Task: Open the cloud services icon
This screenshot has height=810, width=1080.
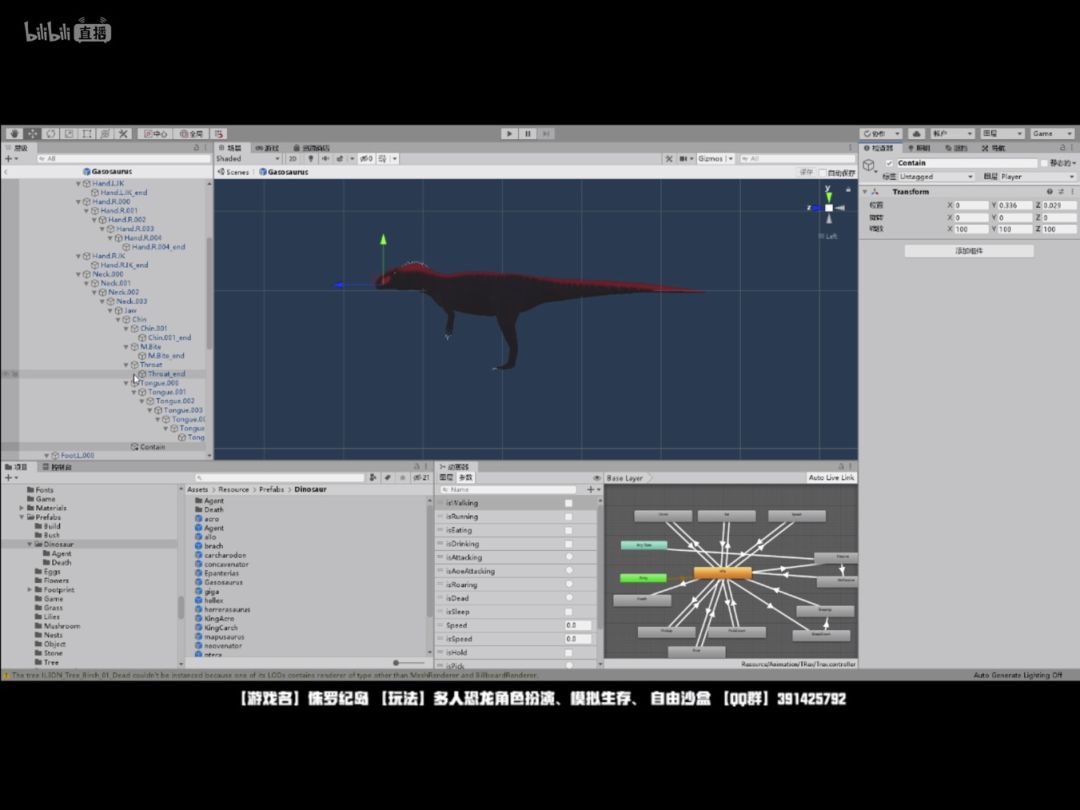Action: click(916, 134)
